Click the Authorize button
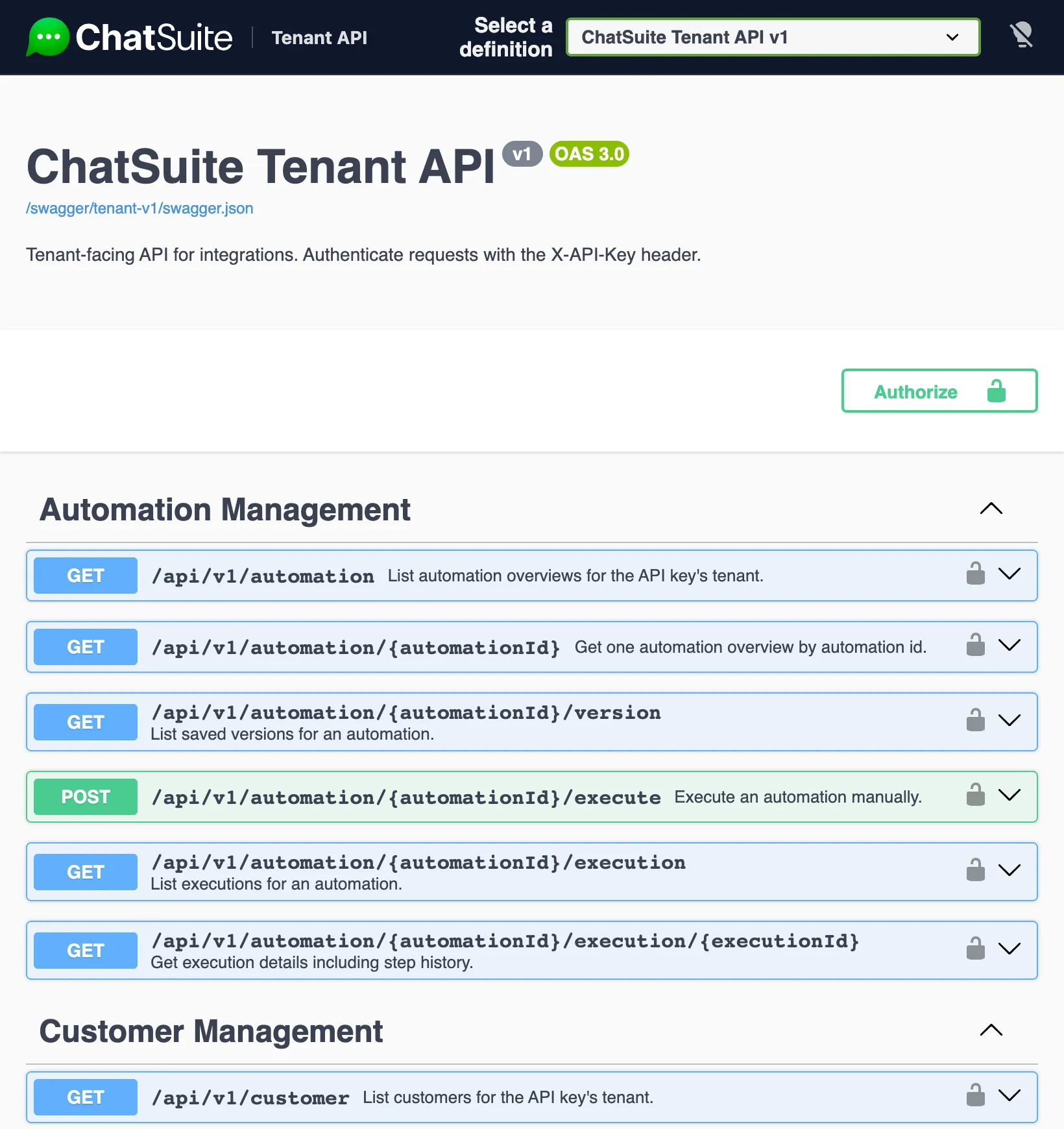This screenshot has width=1064, height=1129. point(939,391)
